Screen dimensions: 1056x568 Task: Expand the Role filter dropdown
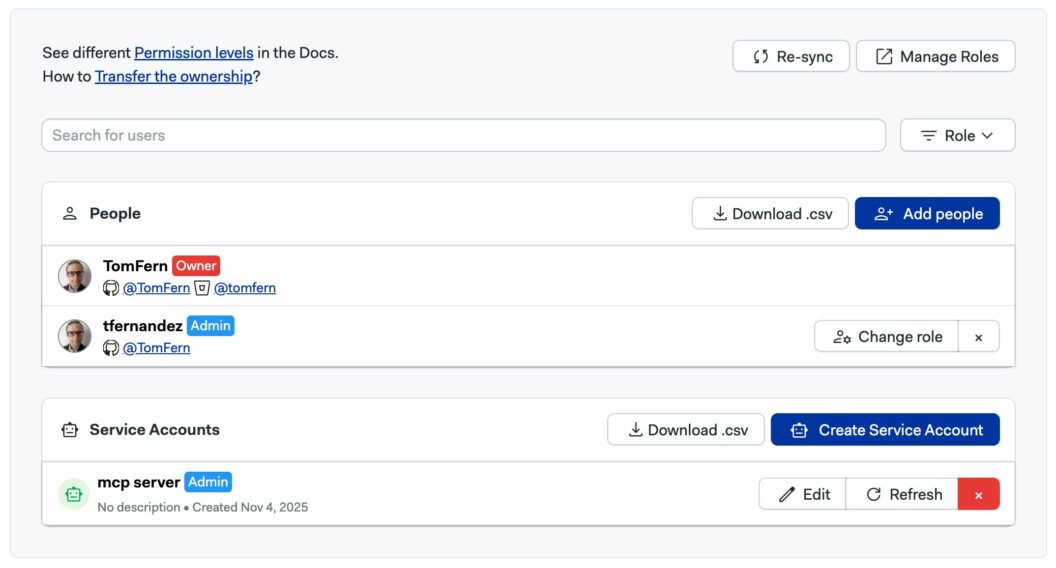[957, 136]
